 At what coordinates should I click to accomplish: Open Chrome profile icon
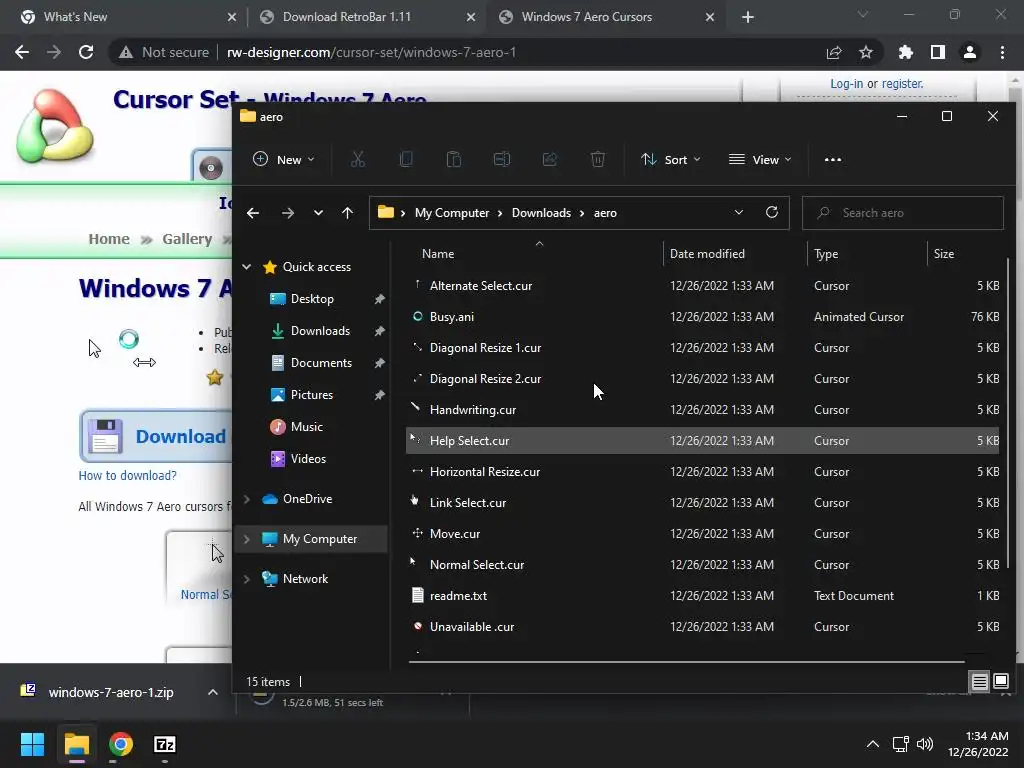[970, 52]
